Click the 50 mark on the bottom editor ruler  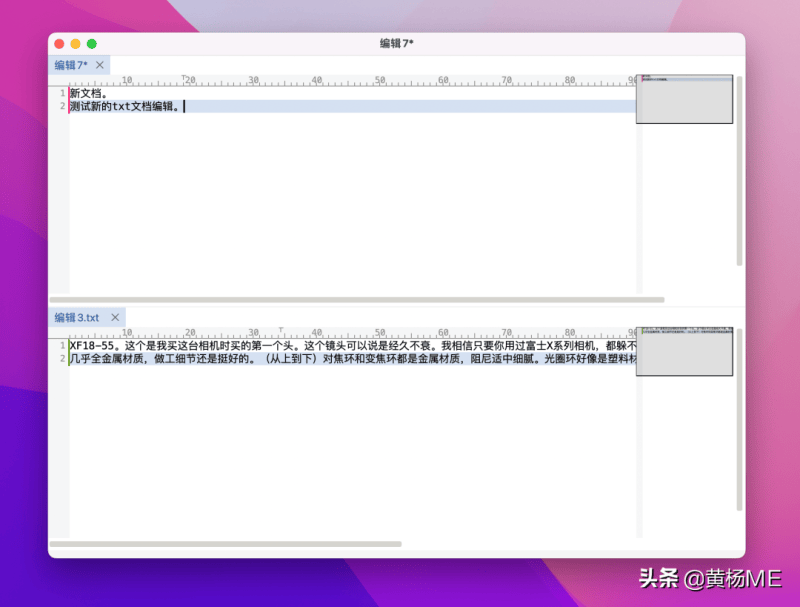click(x=379, y=332)
